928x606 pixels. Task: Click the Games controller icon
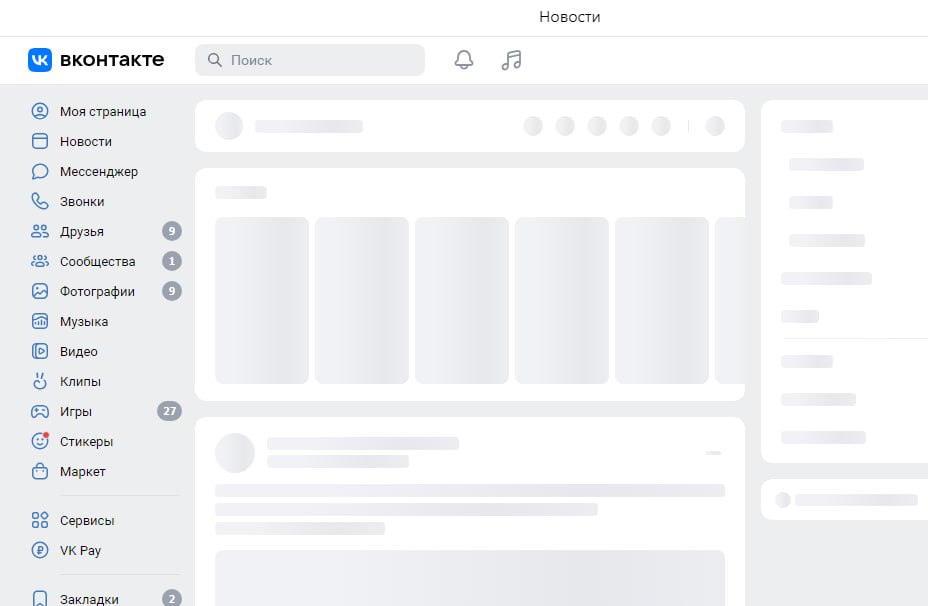[40, 411]
